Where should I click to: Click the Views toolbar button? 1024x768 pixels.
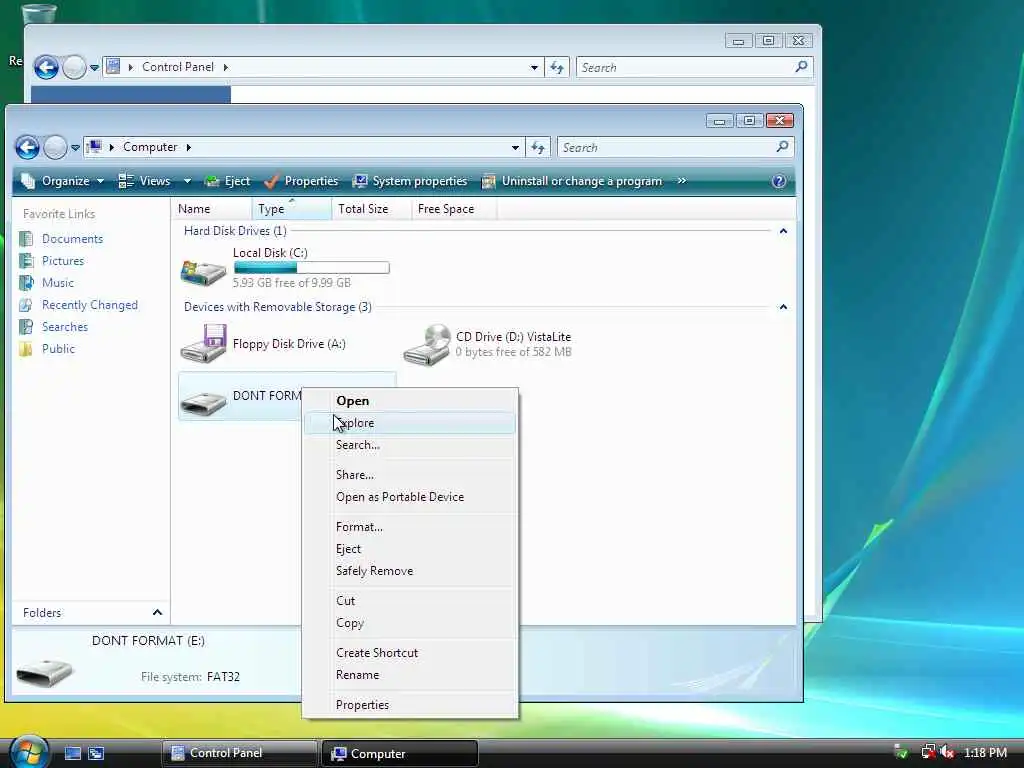[x=145, y=181]
